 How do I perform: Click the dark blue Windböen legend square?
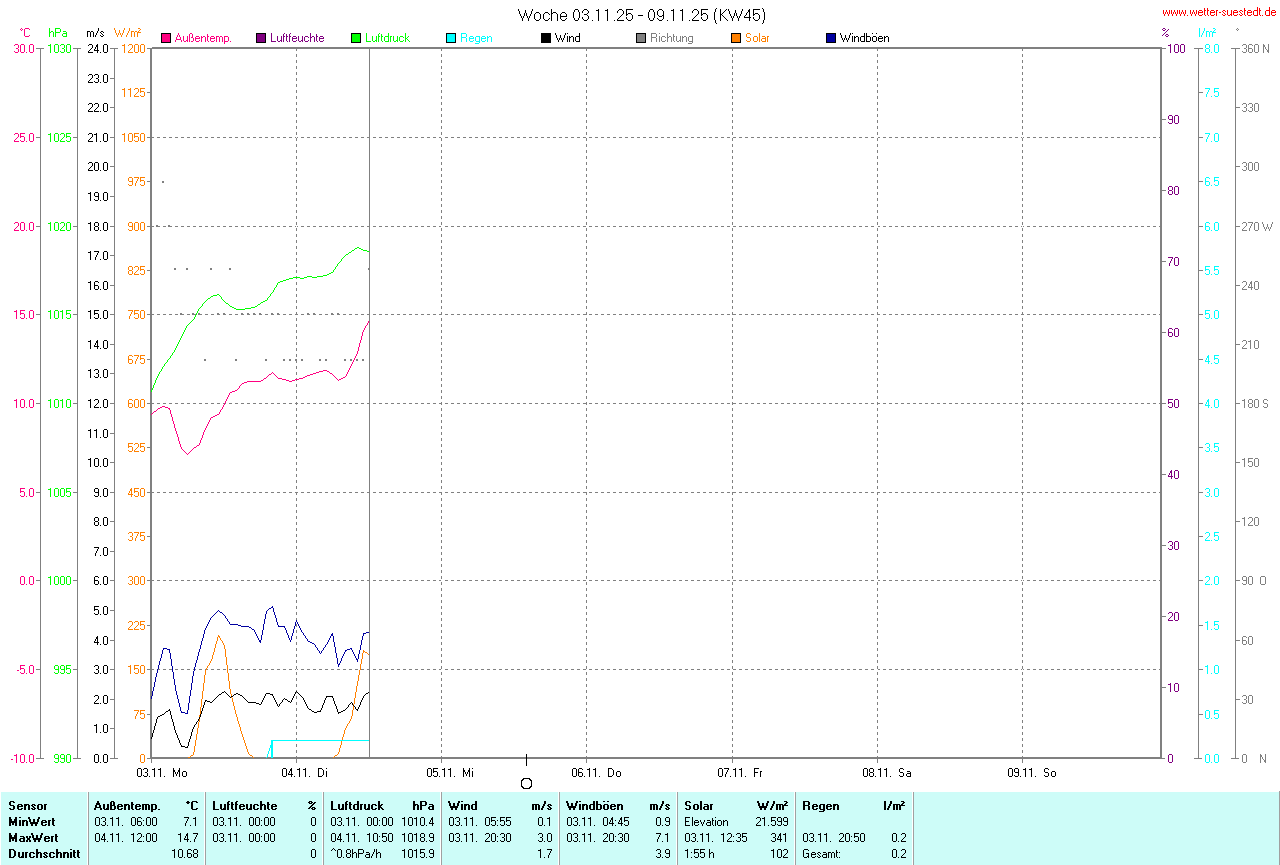coord(831,38)
